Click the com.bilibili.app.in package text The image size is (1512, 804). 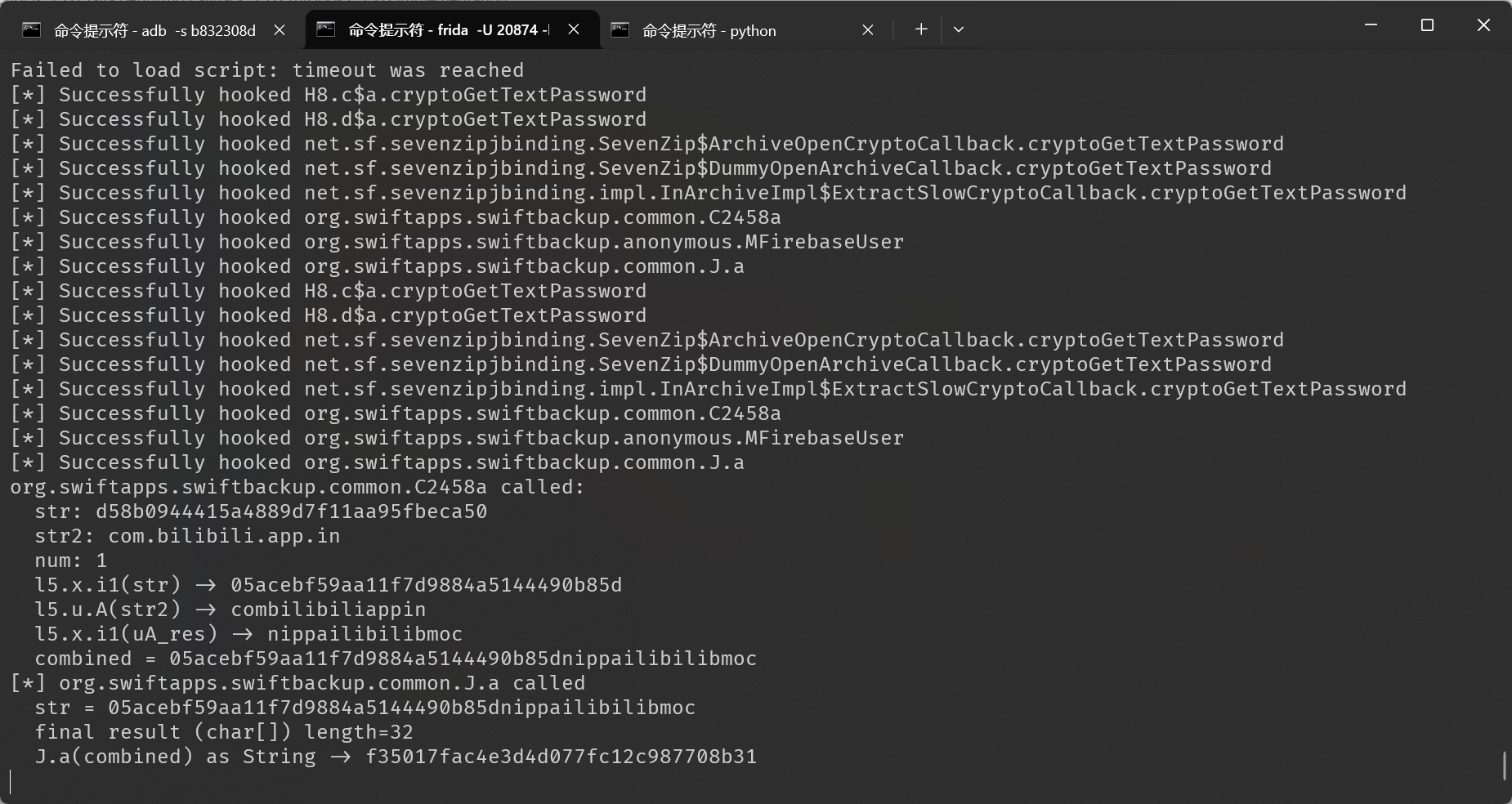(x=224, y=536)
